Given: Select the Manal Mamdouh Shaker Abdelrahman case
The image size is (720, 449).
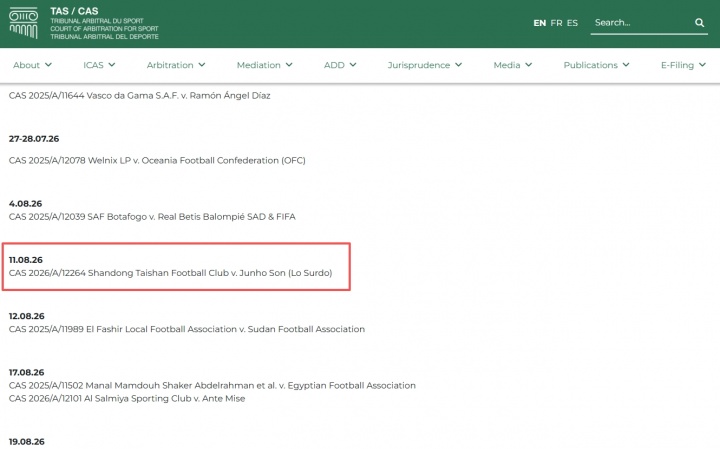Looking at the screenshot, I should 212,386.
